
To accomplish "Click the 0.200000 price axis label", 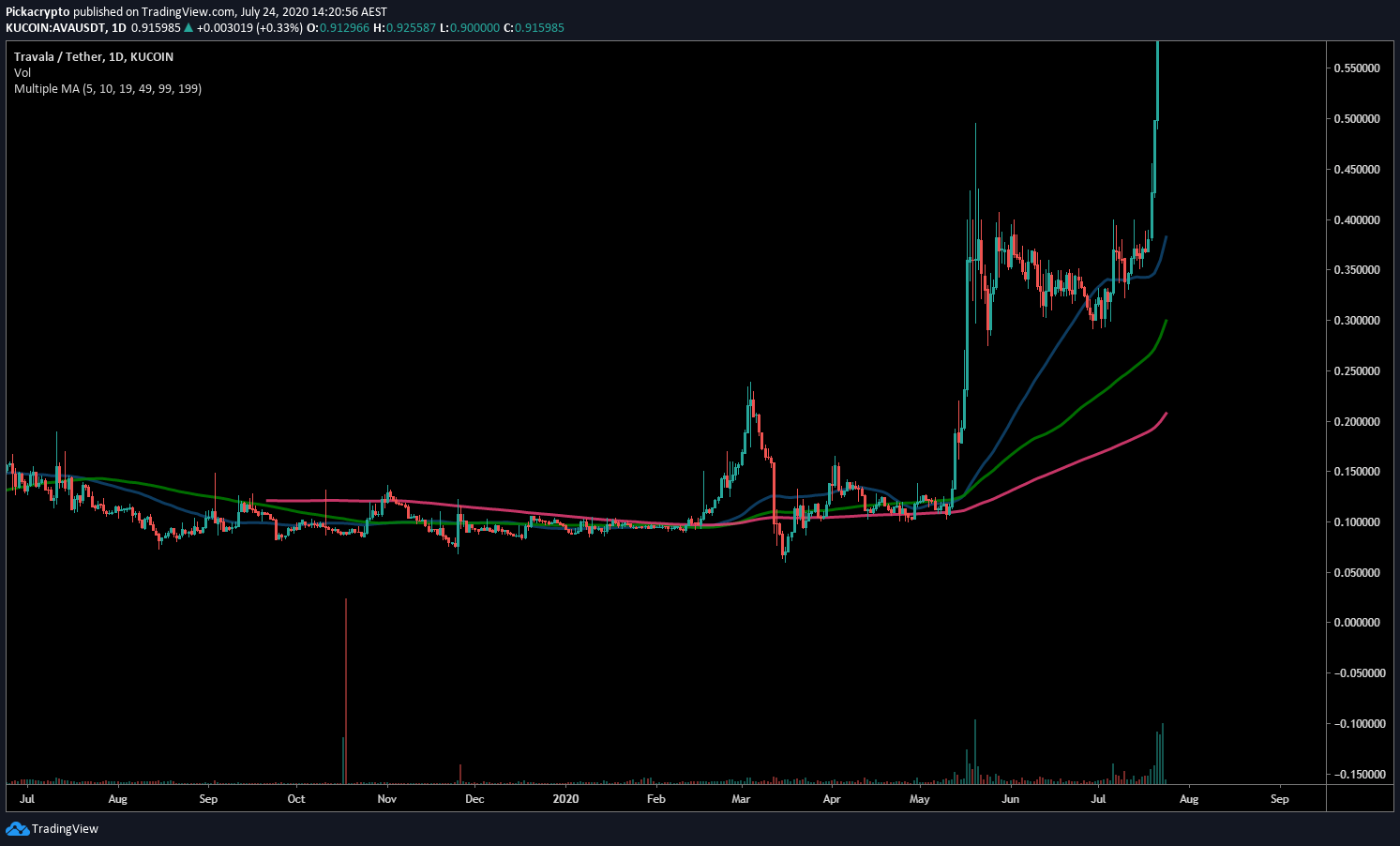I will pyautogui.click(x=1357, y=422).
